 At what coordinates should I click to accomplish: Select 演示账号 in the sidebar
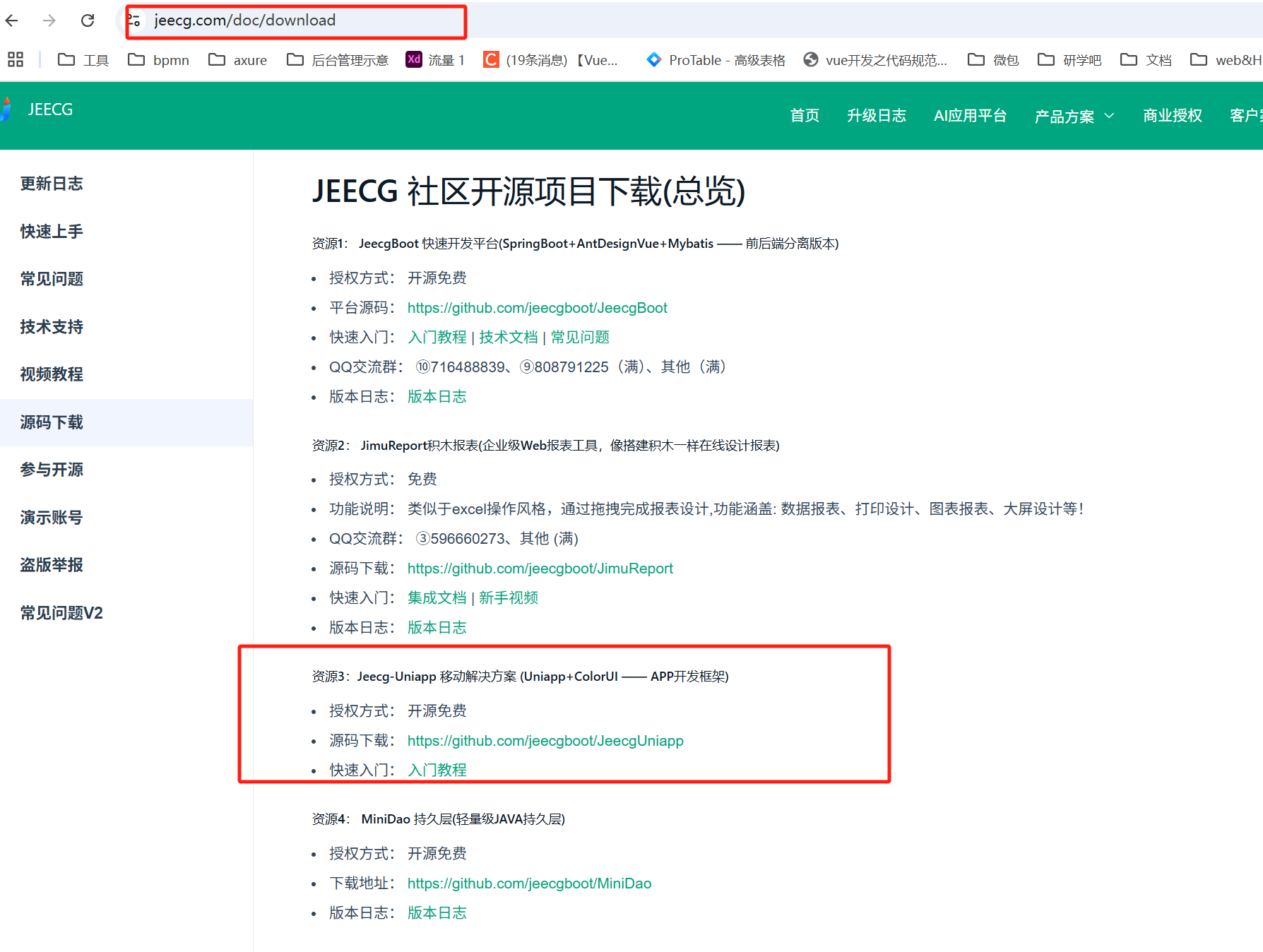pos(52,518)
